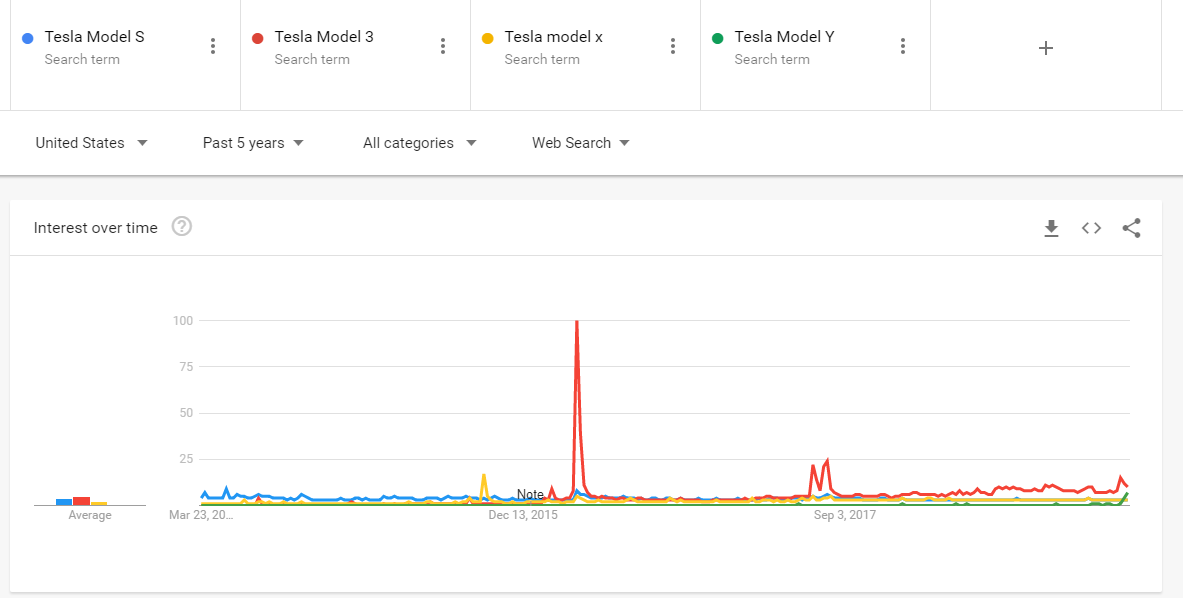Select the green Tesla Model Y color dot
1183x598 pixels.
pyautogui.click(x=717, y=38)
